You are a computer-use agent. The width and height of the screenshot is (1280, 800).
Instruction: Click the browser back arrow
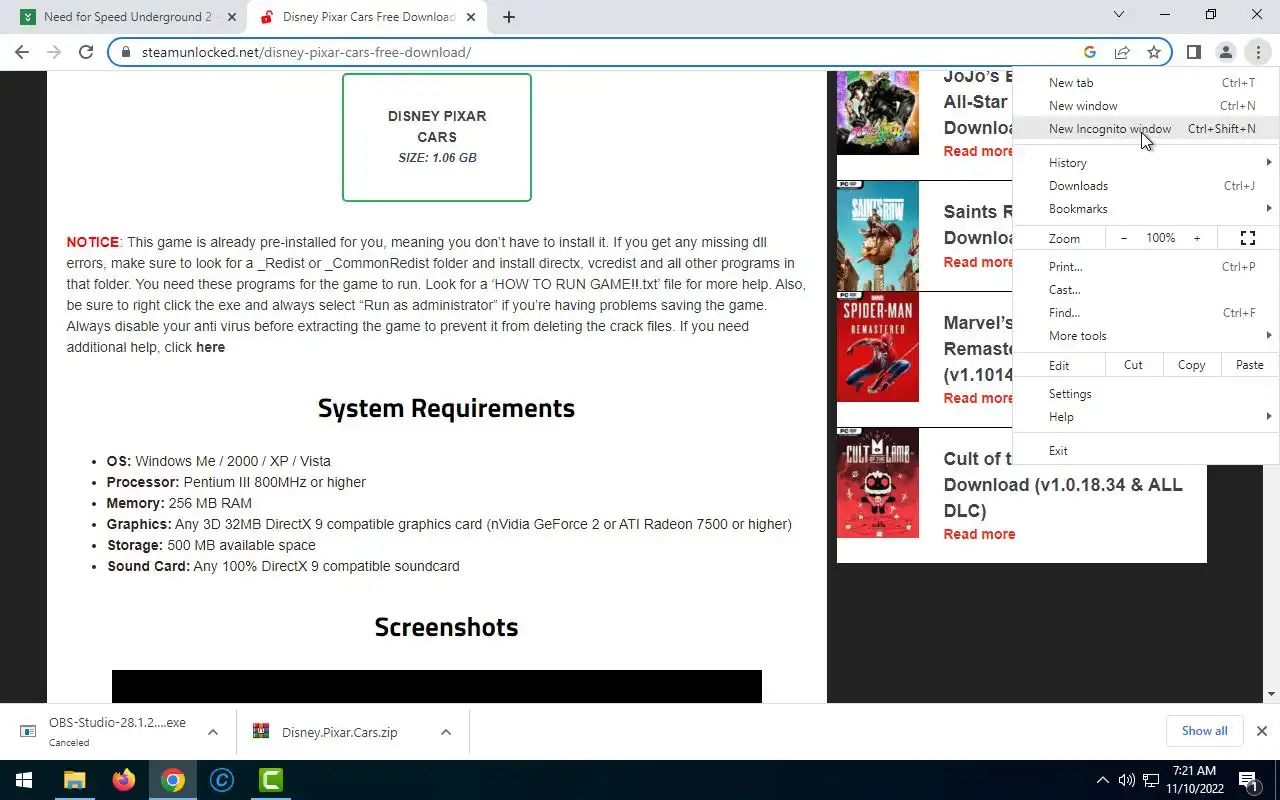pos(22,52)
